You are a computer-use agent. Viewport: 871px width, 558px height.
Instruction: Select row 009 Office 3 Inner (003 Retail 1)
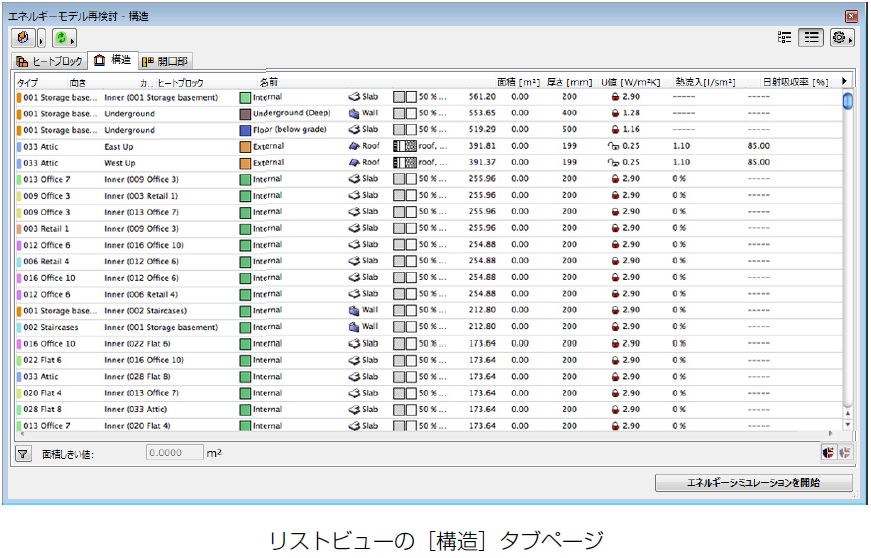point(428,195)
